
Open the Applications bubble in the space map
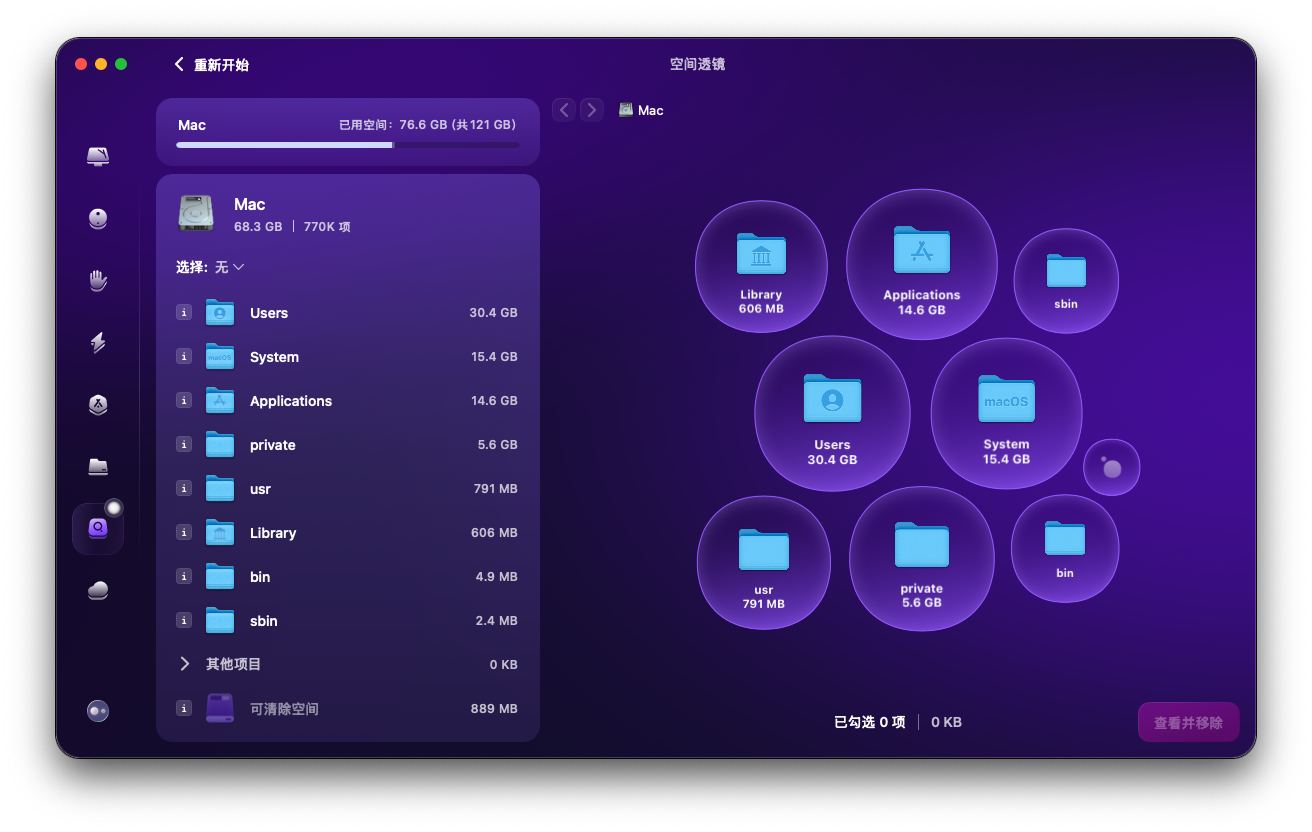[x=921, y=263]
